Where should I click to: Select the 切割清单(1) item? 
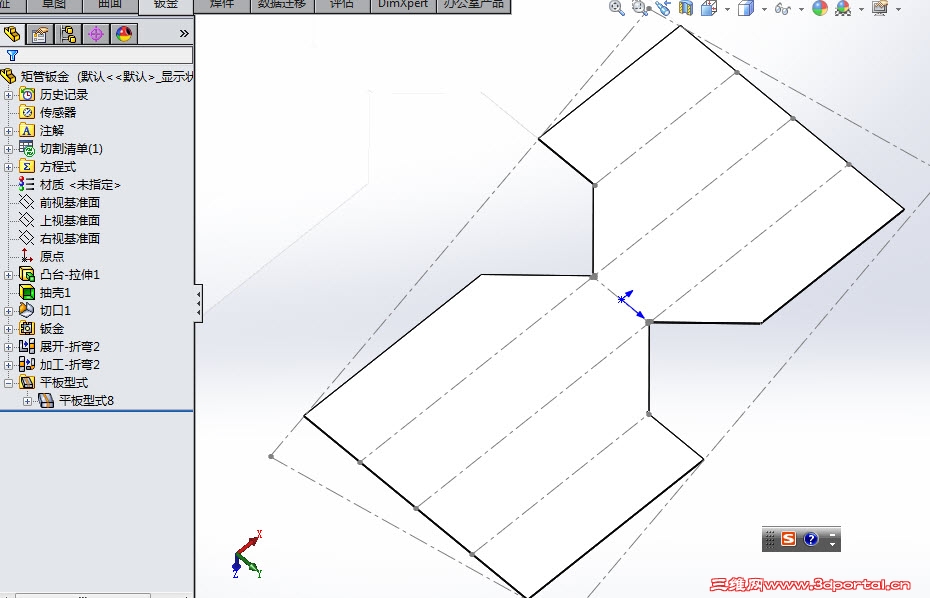[71, 148]
